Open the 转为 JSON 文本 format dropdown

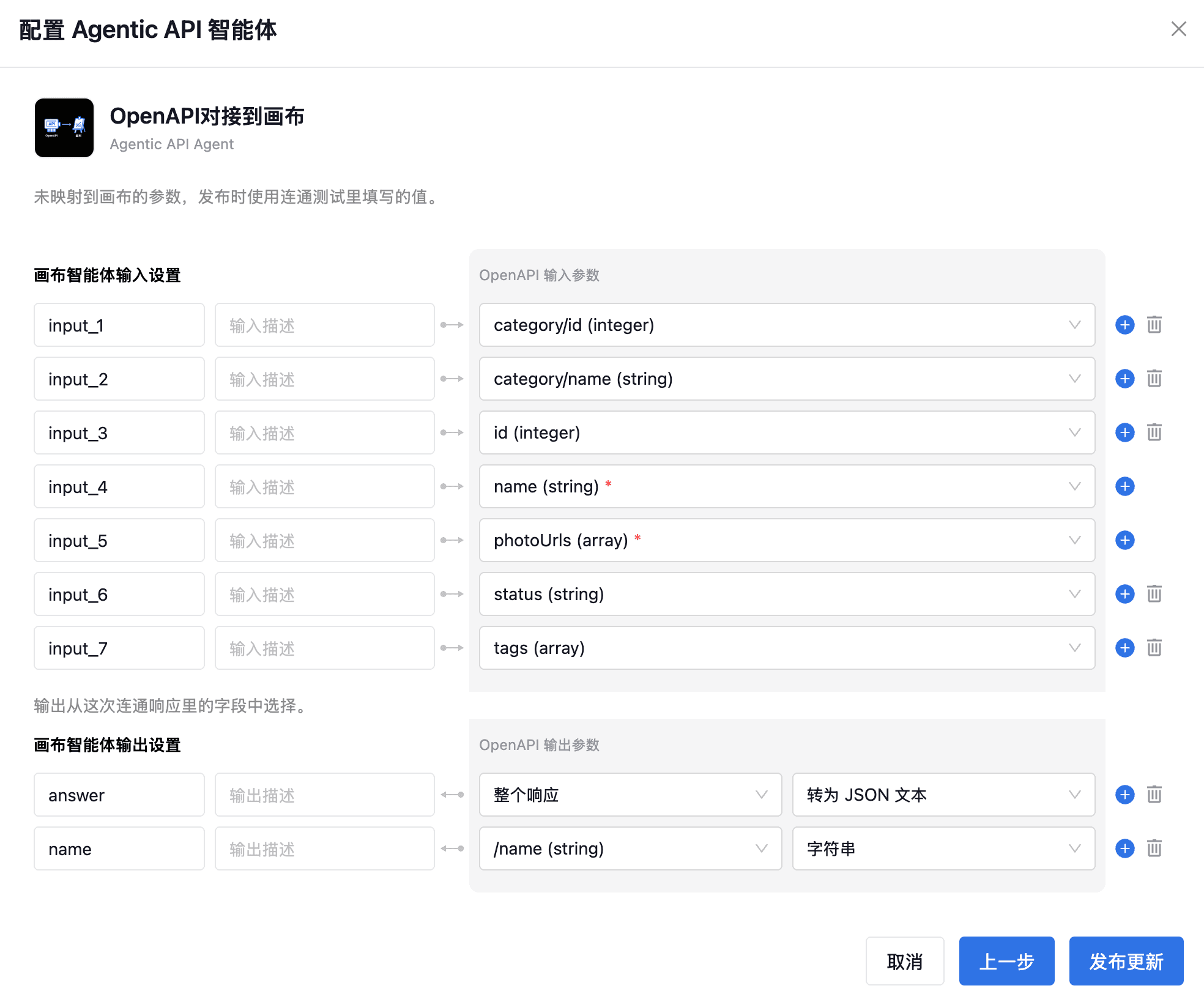tap(943, 795)
